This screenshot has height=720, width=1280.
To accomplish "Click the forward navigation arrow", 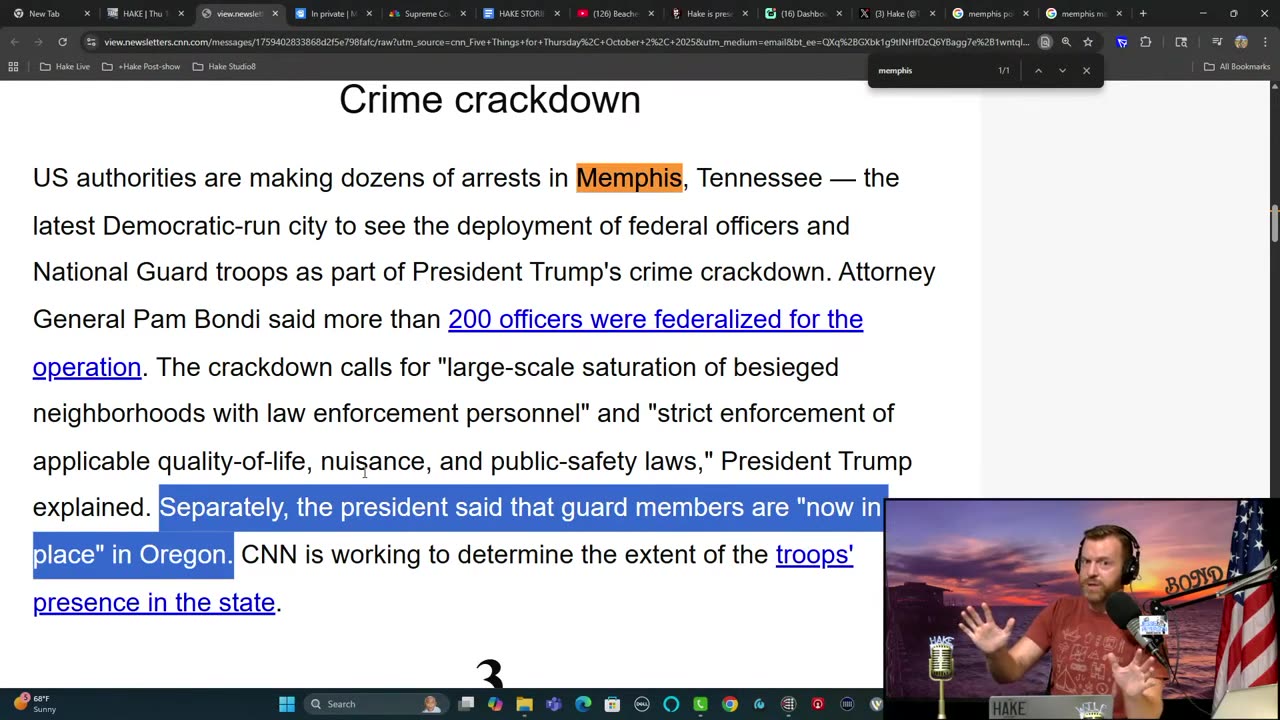I will tap(38, 42).
